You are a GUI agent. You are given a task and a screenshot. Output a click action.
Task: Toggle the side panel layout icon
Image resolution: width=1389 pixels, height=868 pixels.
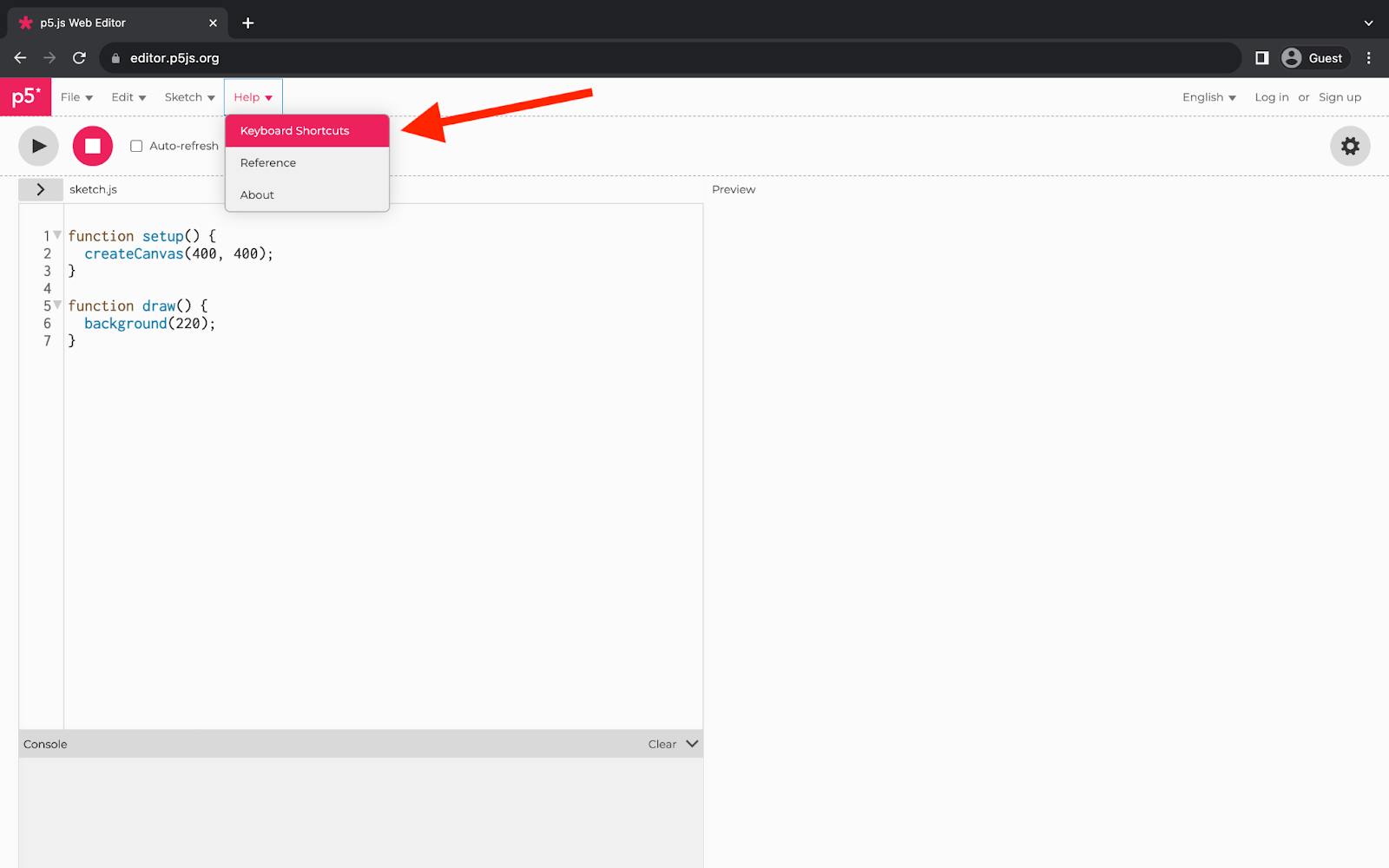tap(1261, 58)
